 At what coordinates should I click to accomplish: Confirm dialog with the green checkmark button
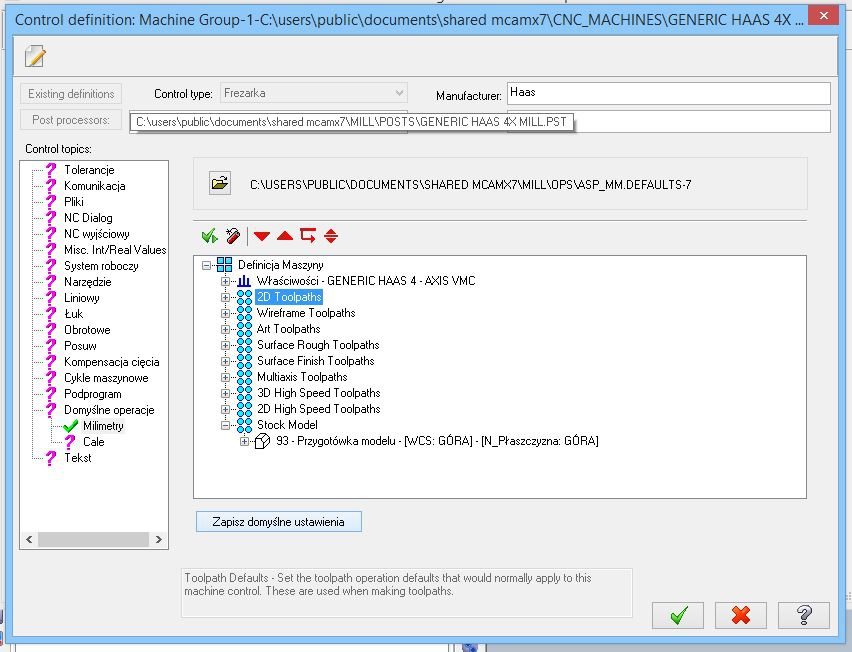(678, 615)
